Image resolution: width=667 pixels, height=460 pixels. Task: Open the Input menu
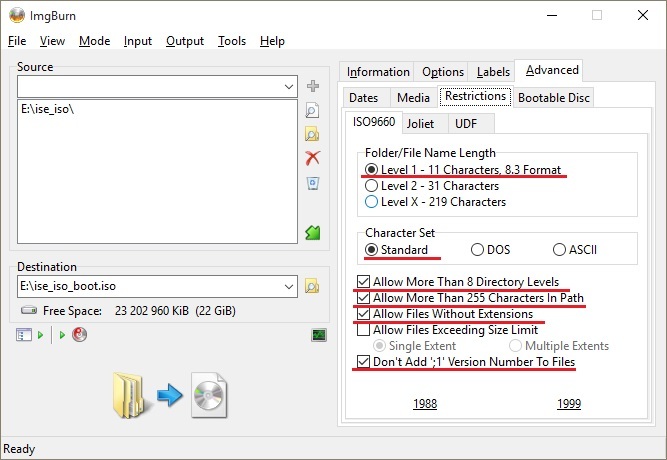click(x=138, y=41)
